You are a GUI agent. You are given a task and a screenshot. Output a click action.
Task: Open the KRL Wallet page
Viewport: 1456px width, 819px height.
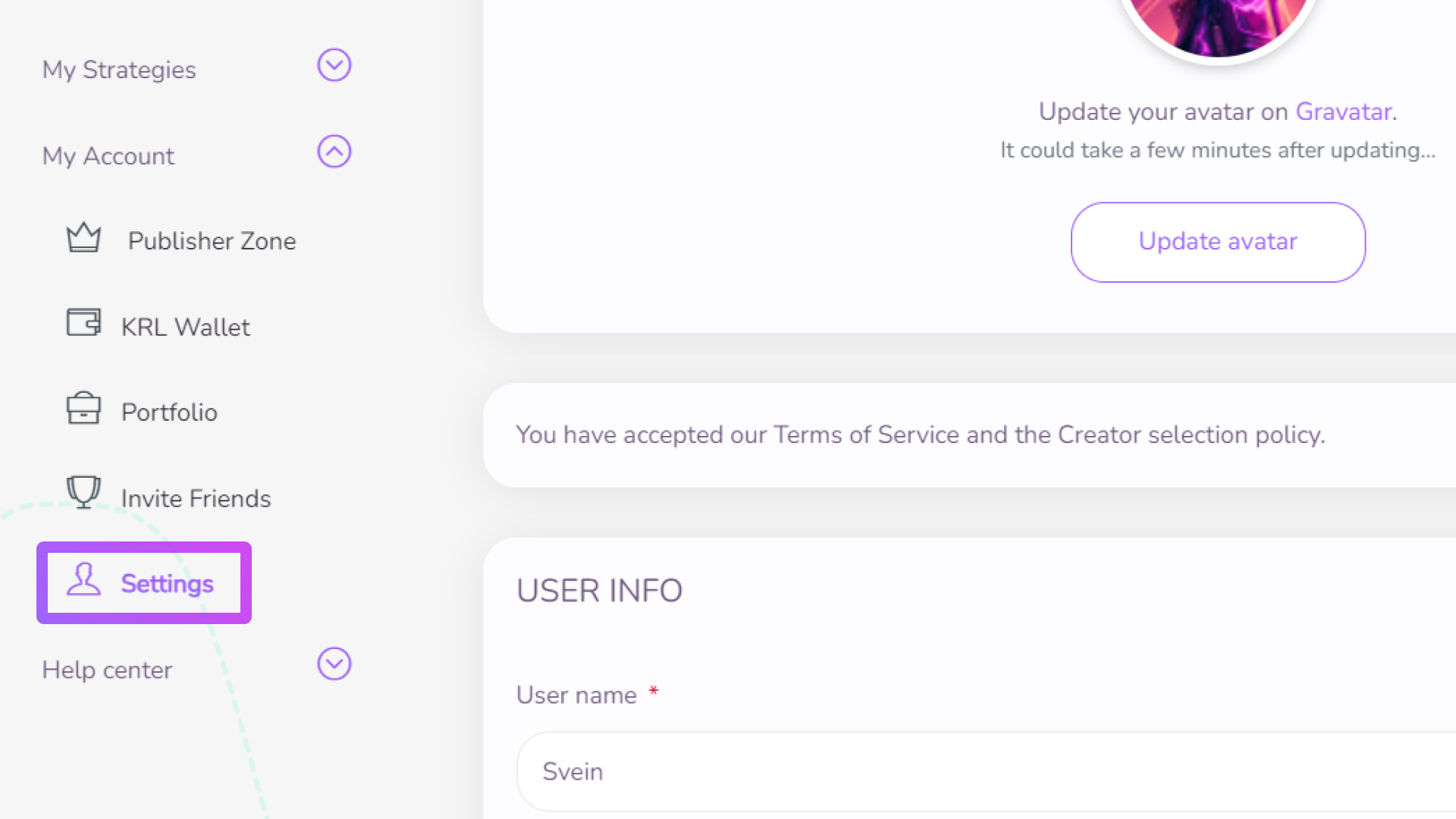(x=185, y=327)
